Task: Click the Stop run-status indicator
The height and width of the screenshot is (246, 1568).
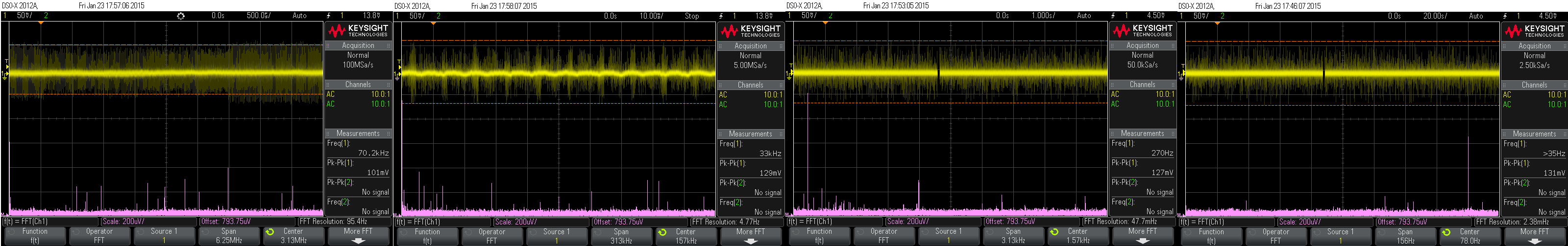Action: coord(692,16)
